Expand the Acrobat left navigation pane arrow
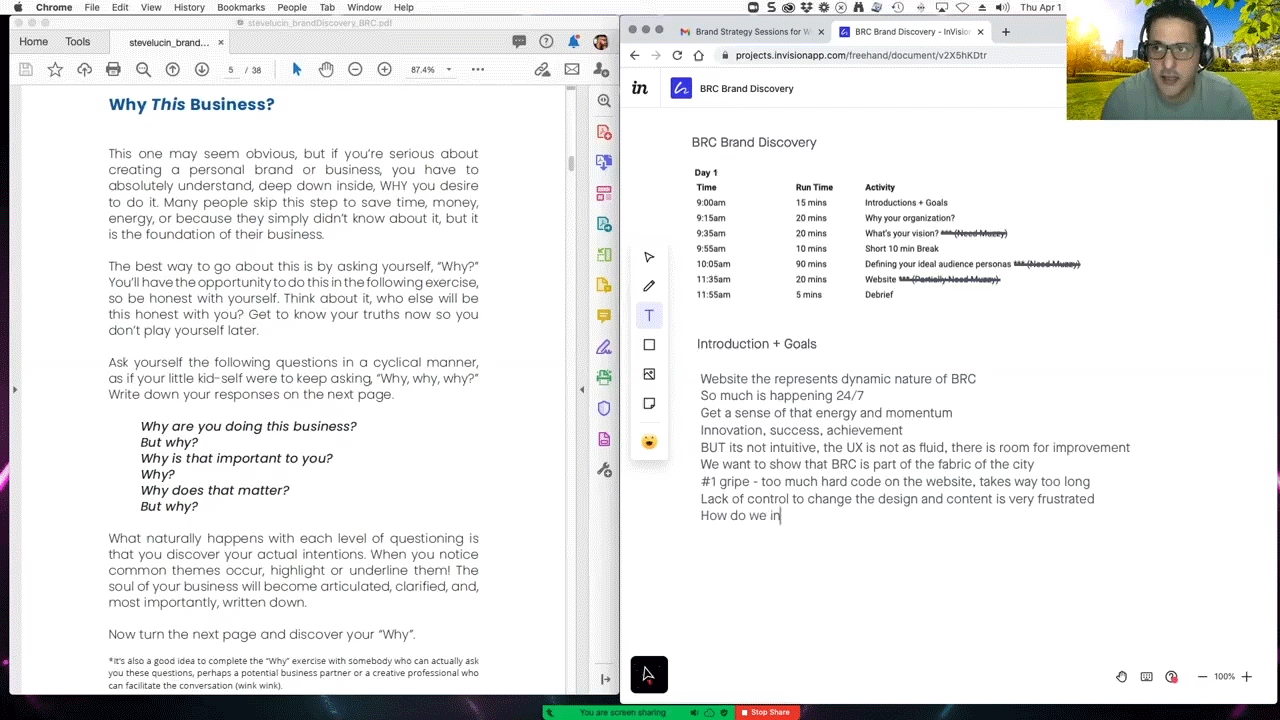 tap(14, 390)
